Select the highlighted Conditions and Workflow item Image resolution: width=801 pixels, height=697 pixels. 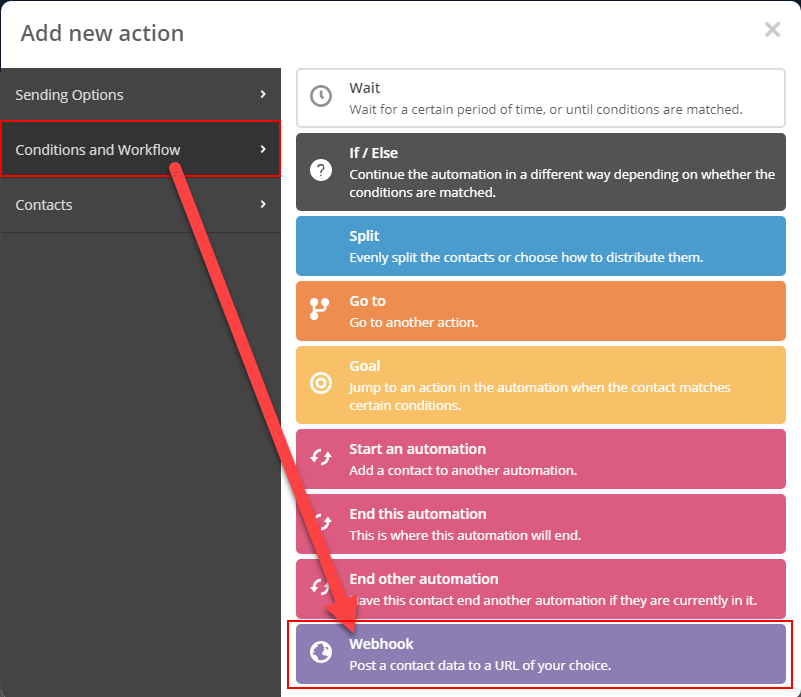click(140, 150)
